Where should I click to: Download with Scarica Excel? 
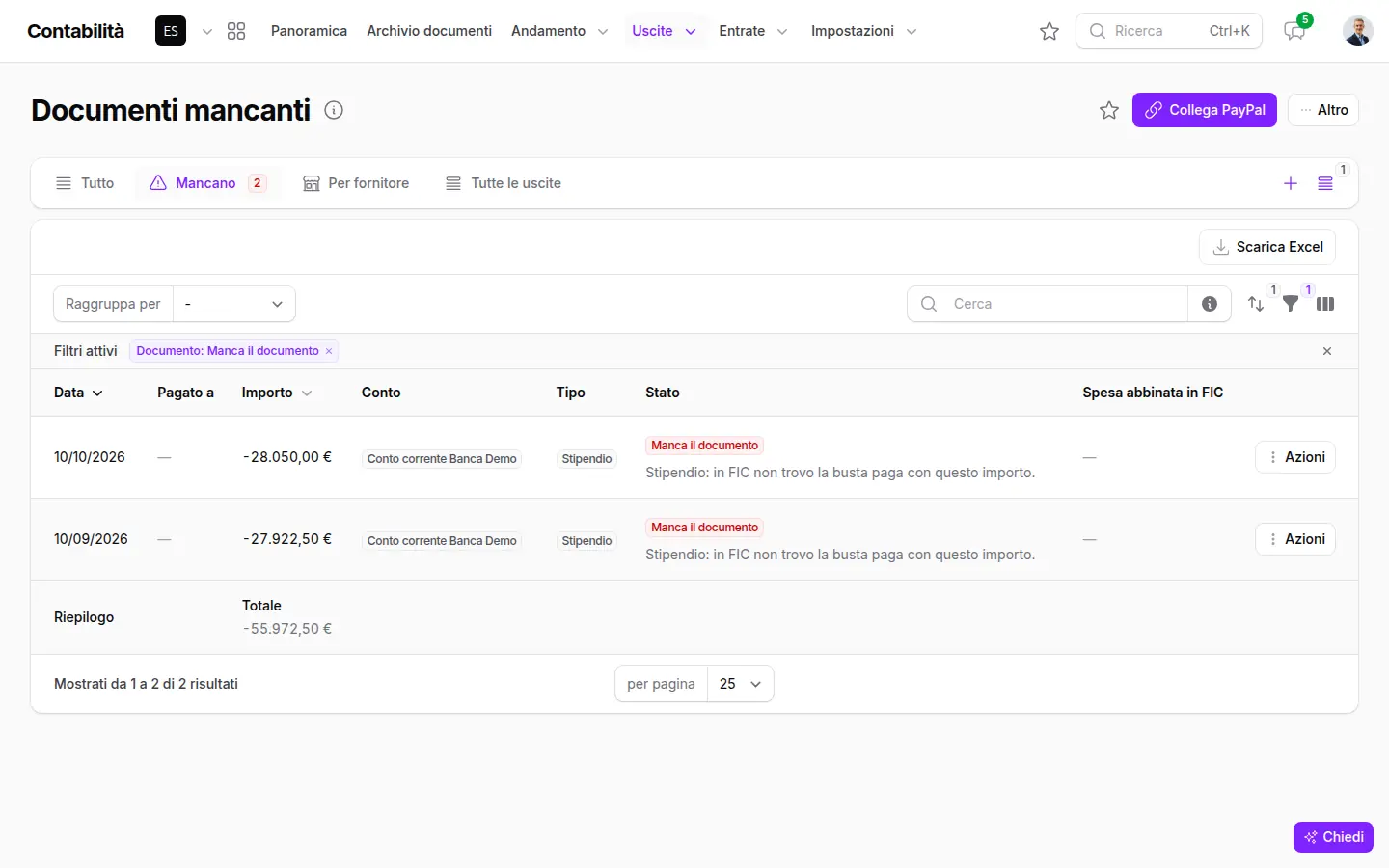1267,247
